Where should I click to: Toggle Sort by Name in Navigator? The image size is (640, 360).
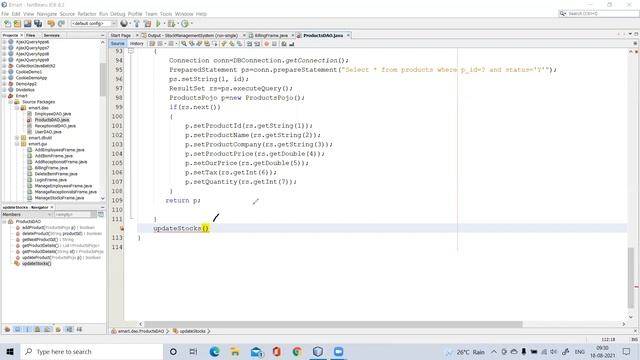point(69,329)
